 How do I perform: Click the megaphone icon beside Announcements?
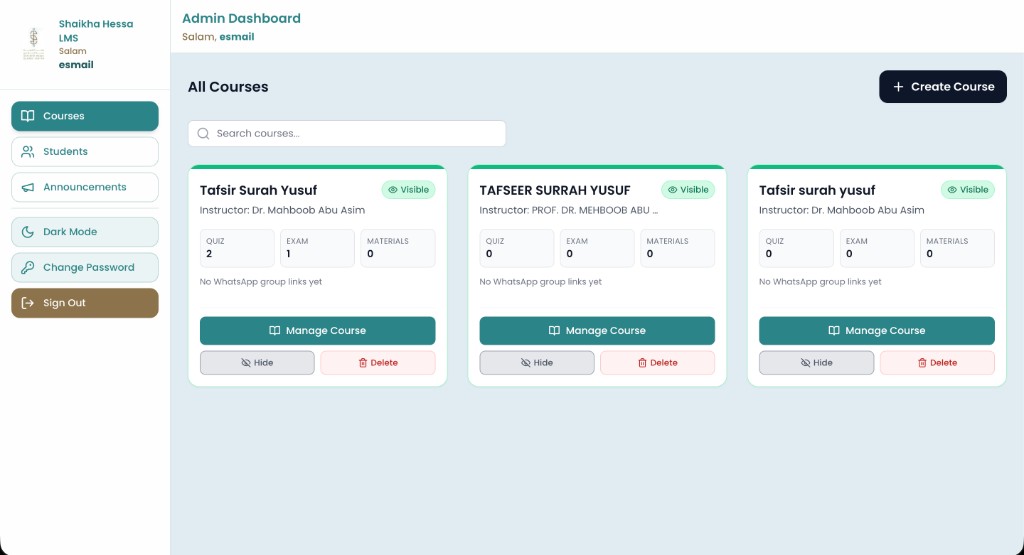pos(27,187)
